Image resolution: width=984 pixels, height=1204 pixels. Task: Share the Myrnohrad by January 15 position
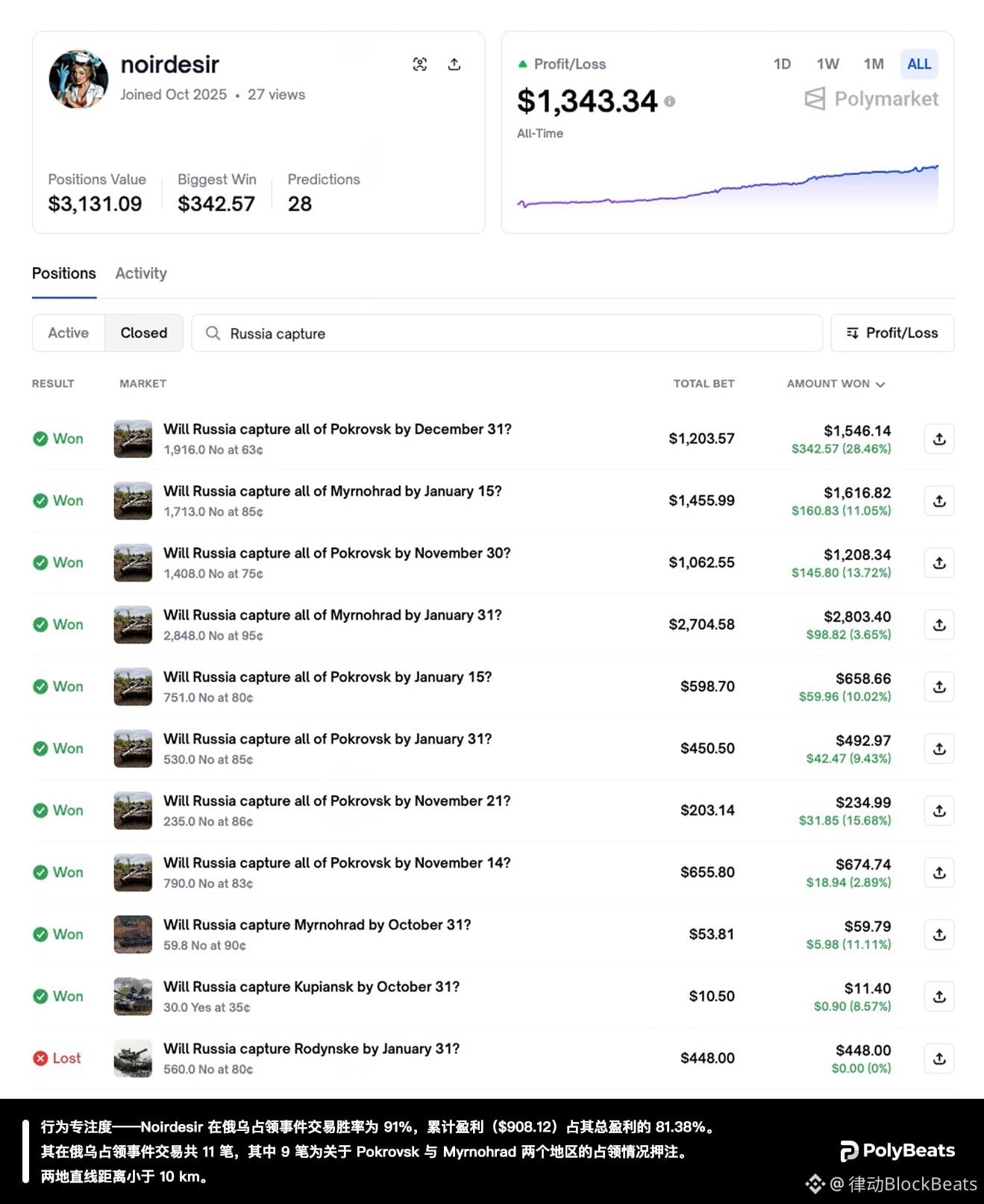(x=939, y=501)
